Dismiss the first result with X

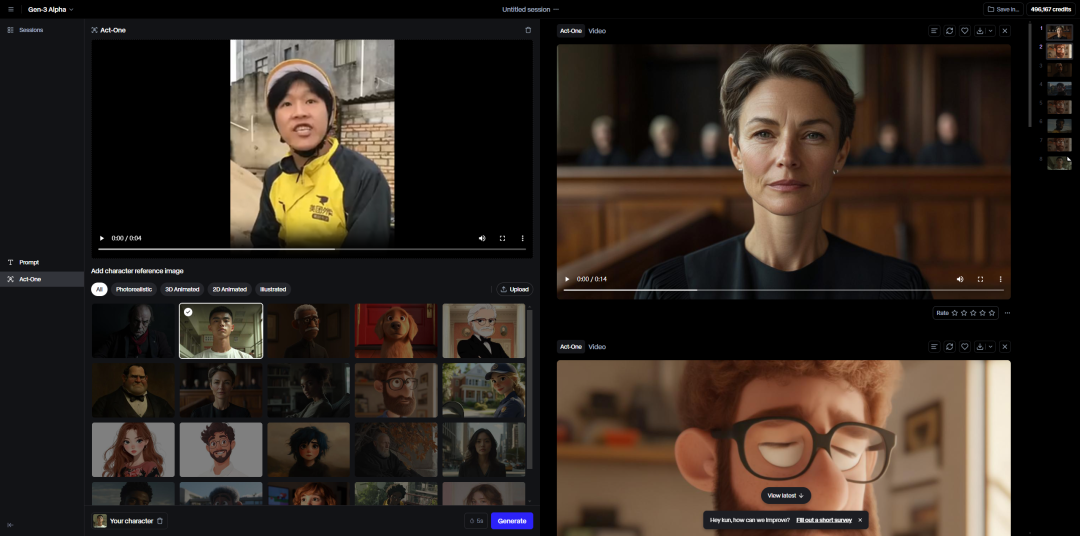1005,31
